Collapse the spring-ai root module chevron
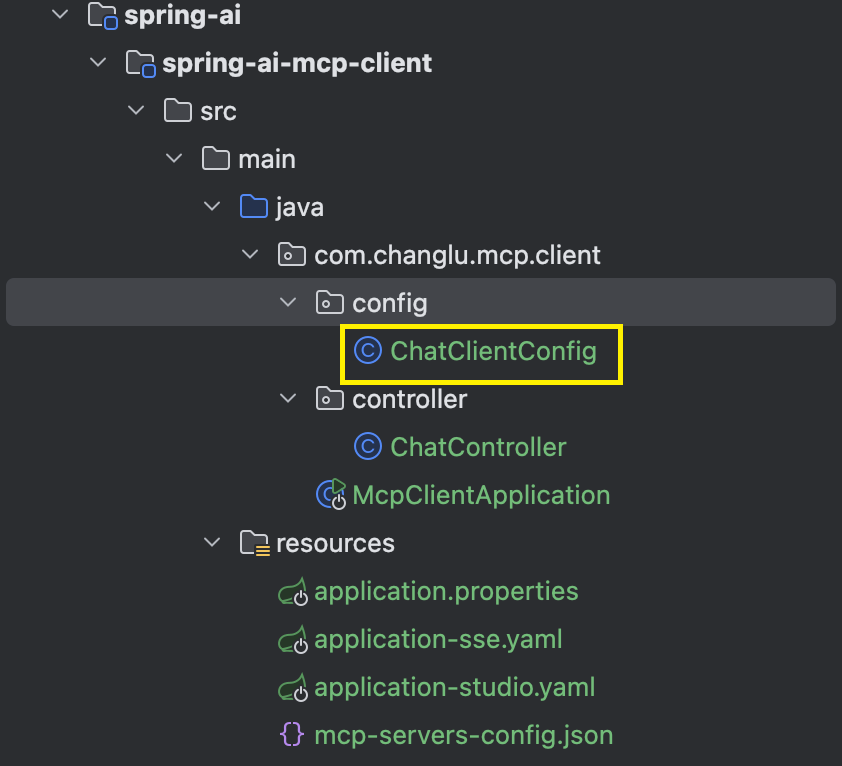The image size is (842, 766). click(x=61, y=15)
